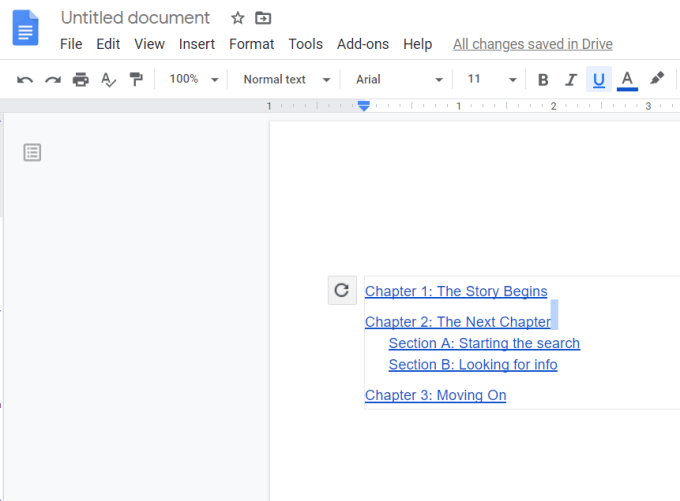Open the text color picker

point(627,80)
